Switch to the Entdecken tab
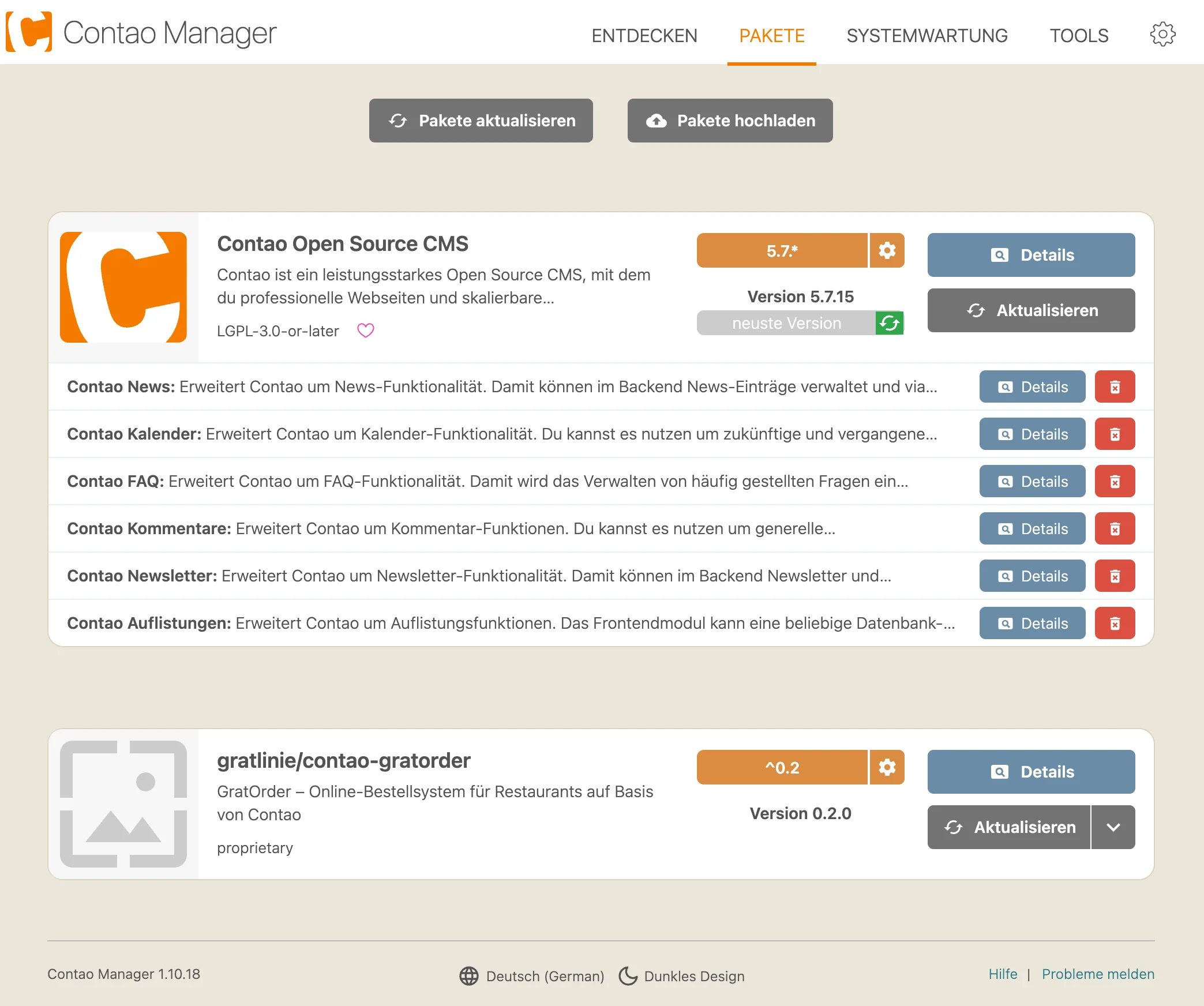This screenshot has height=1006, width=1204. coord(644,36)
